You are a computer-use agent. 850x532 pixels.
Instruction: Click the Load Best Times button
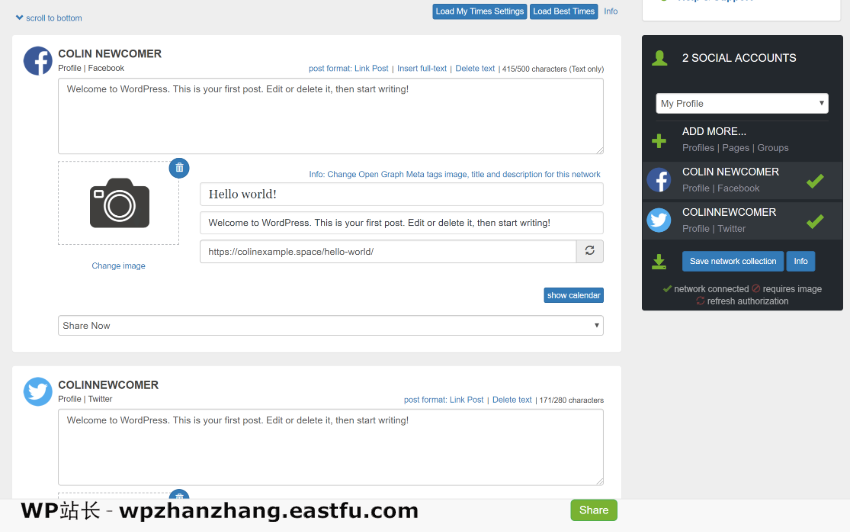click(x=564, y=11)
